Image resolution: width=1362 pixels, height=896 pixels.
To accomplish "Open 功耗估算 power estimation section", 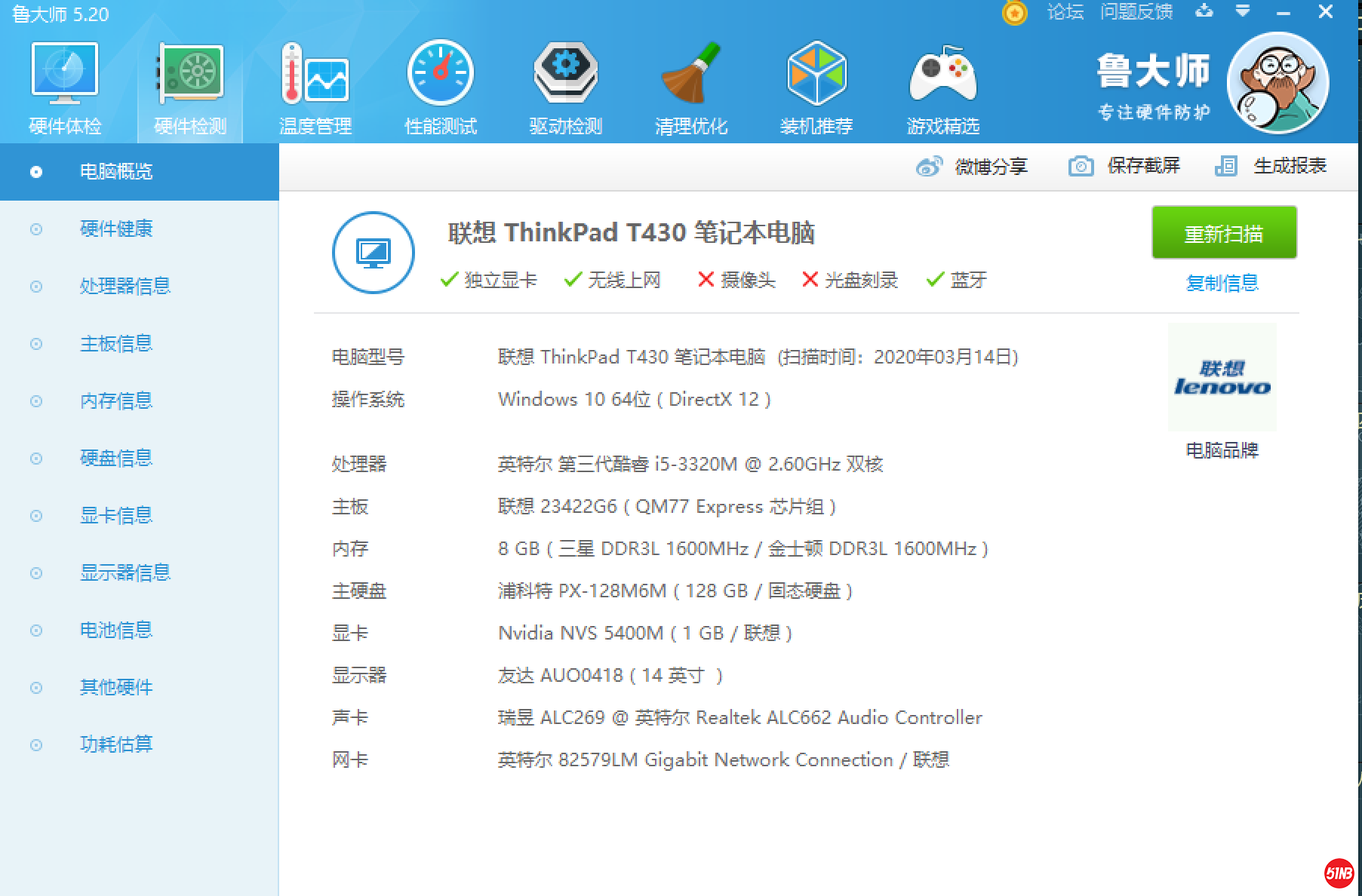I will coord(116,744).
